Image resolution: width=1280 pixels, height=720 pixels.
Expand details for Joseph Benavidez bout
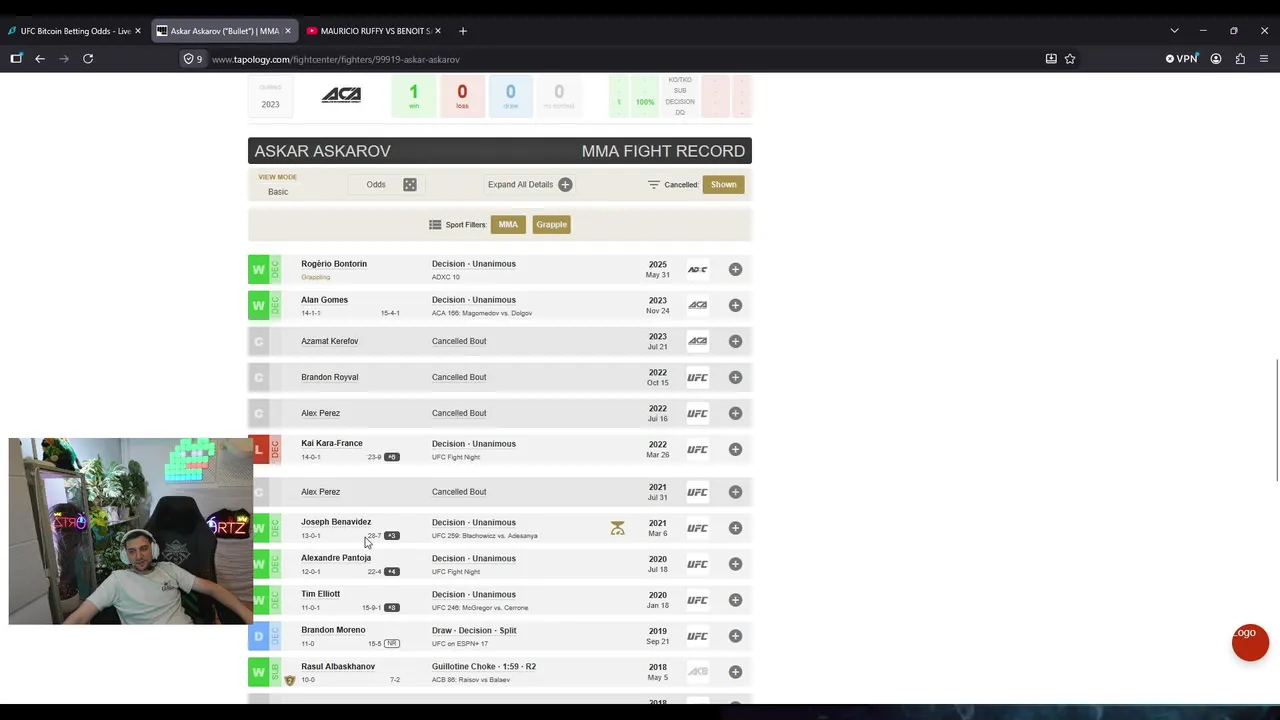(735, 528)
